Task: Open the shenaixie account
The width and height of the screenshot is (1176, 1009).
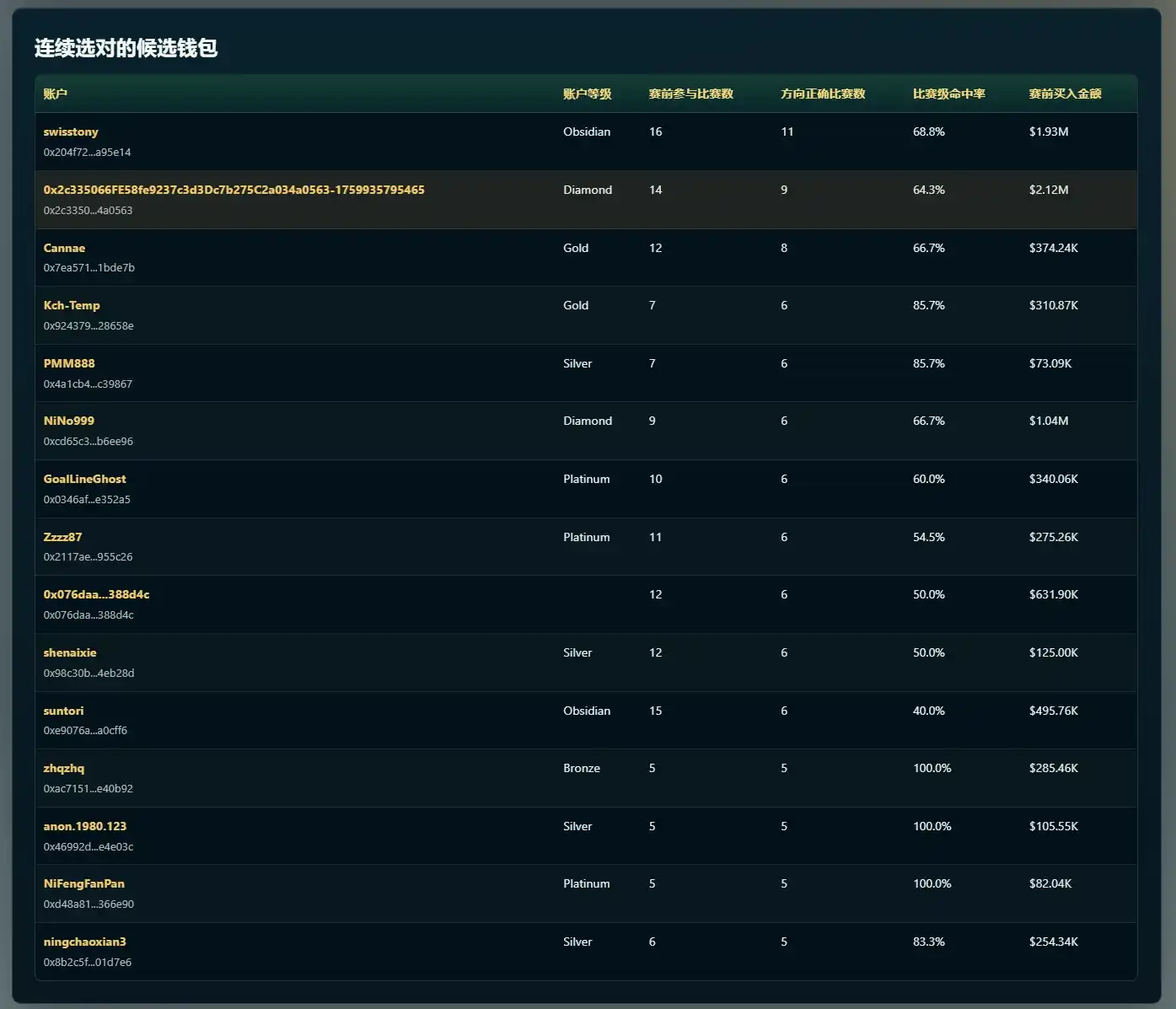Action: click(70, 652)
